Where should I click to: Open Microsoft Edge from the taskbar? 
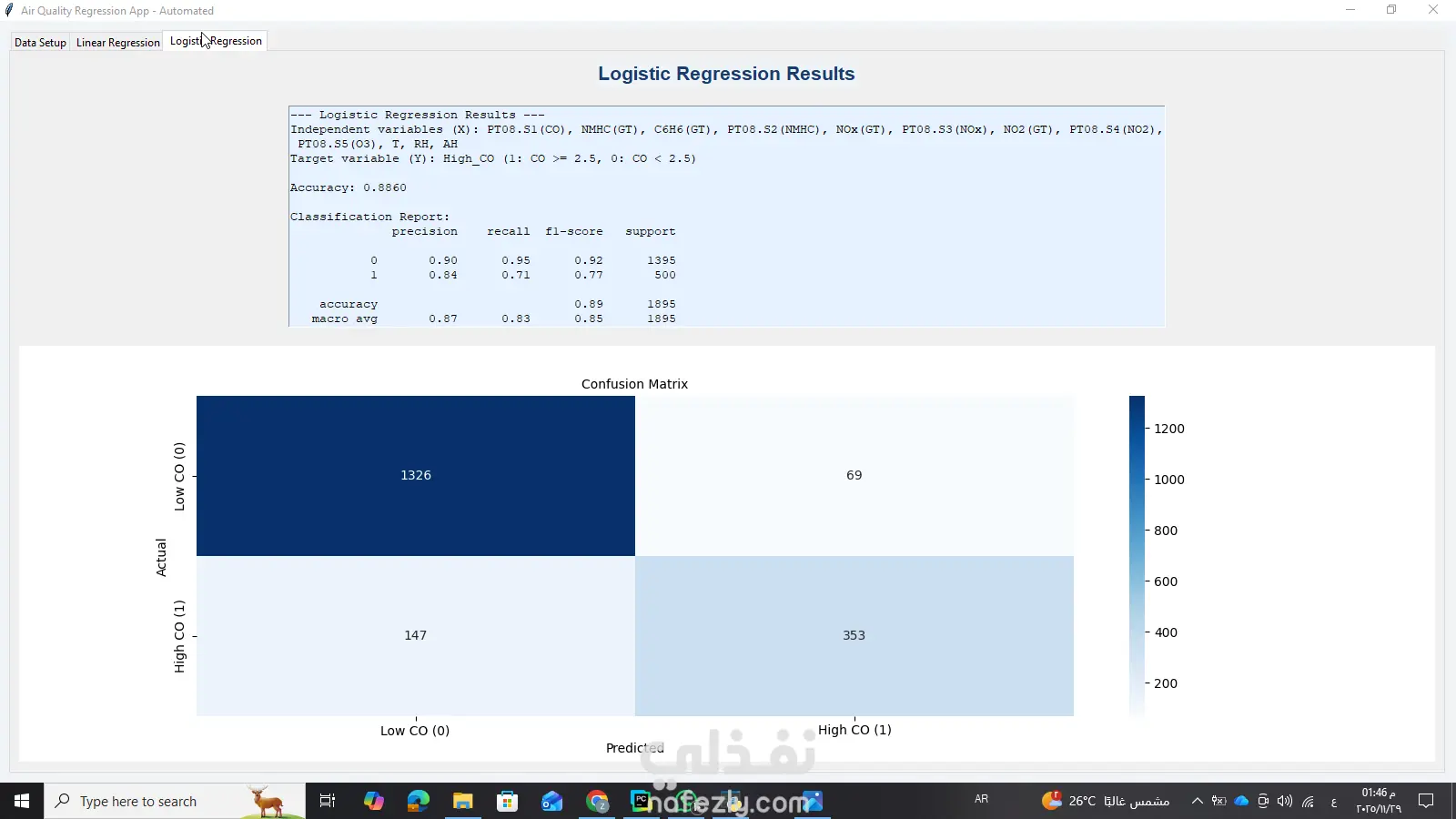(x=418, y=801)
